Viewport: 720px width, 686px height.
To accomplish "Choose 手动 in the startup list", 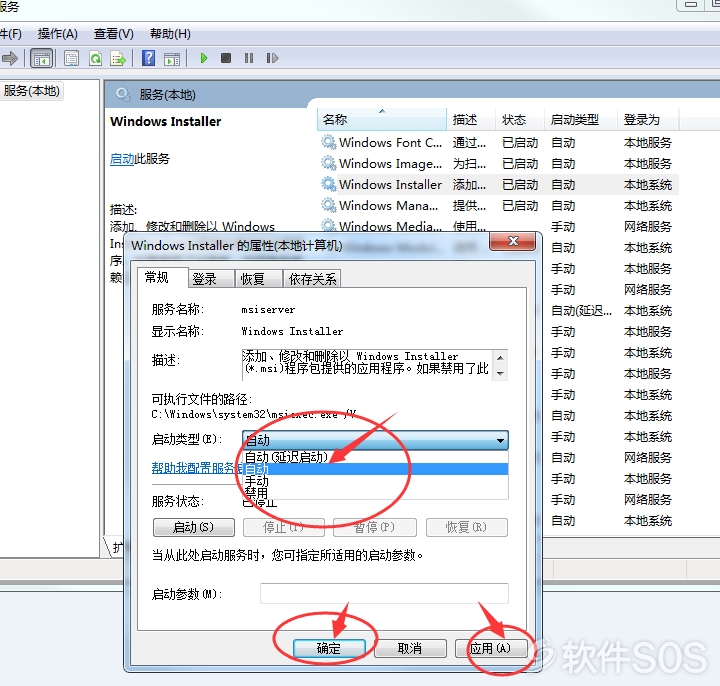I will coord(375,481).
